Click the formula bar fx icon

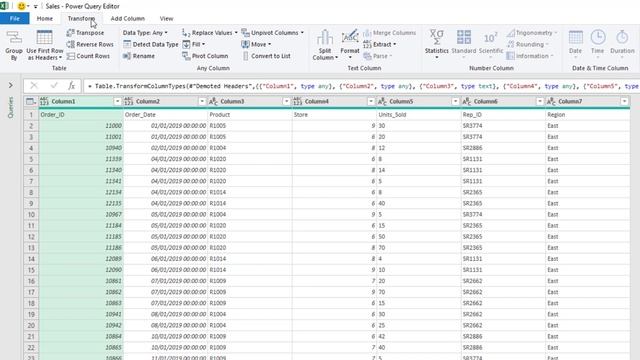point(71,86)
